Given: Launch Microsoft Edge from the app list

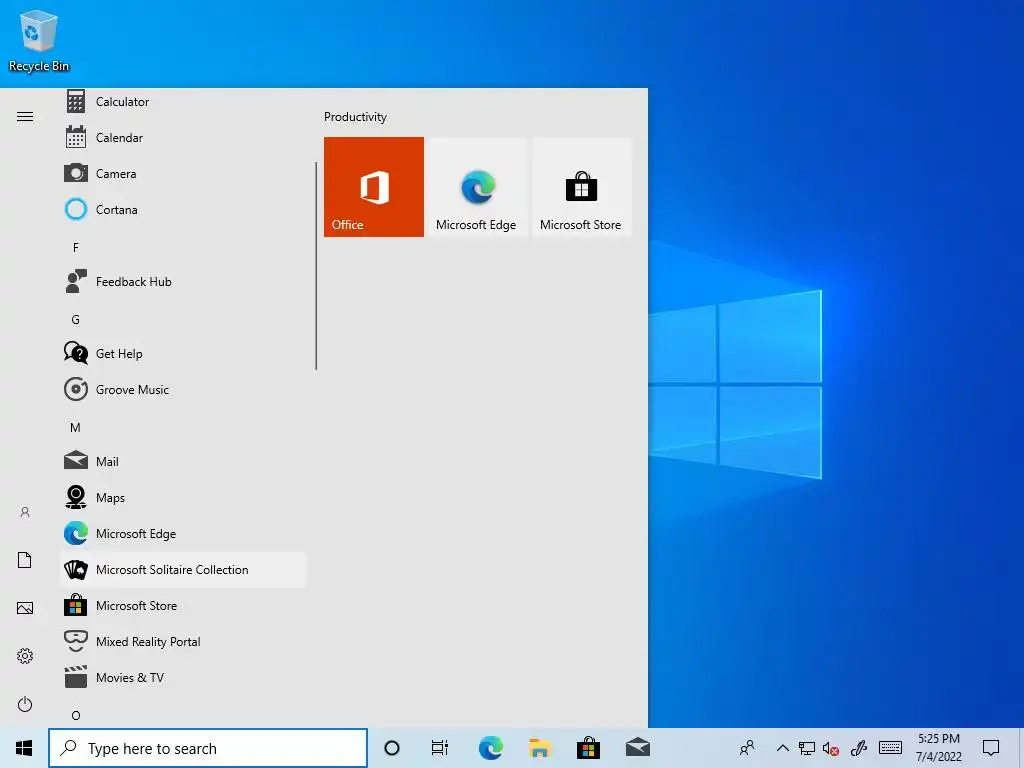Looking at the screenshot, I should click(184, 533).
